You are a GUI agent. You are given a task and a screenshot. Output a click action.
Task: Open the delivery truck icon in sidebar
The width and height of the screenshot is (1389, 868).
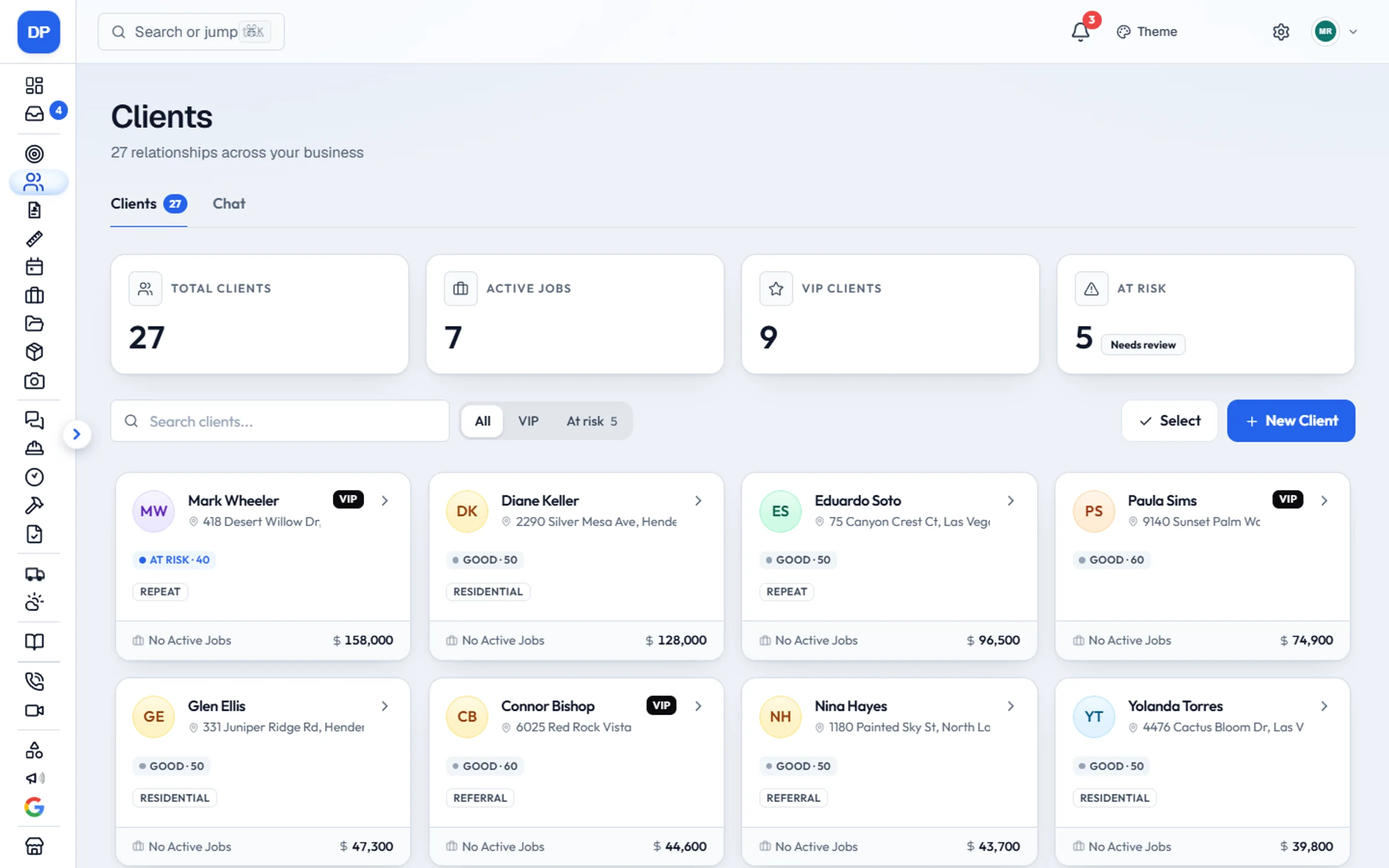(x=34, y=574)
